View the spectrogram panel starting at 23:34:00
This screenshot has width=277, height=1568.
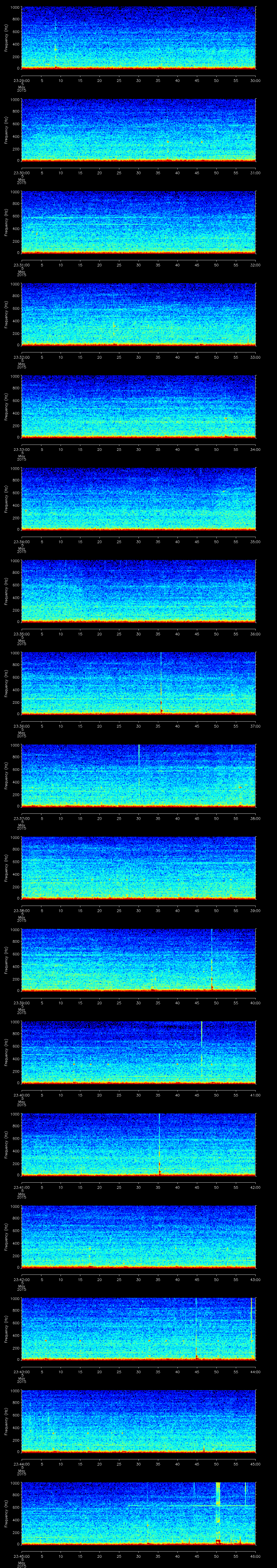pyautogui.click(x=138, y=499)
